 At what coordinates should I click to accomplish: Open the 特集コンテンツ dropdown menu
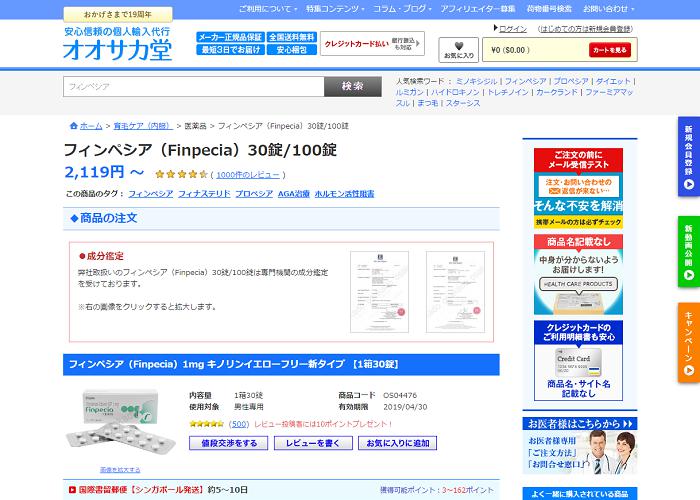tap(335, 8)
